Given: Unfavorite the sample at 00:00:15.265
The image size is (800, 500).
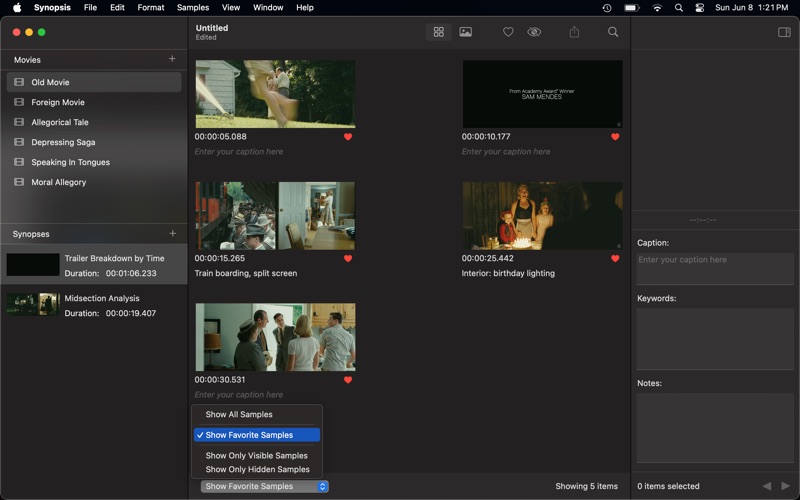Looking at the screenshot, I should point(348,258).
